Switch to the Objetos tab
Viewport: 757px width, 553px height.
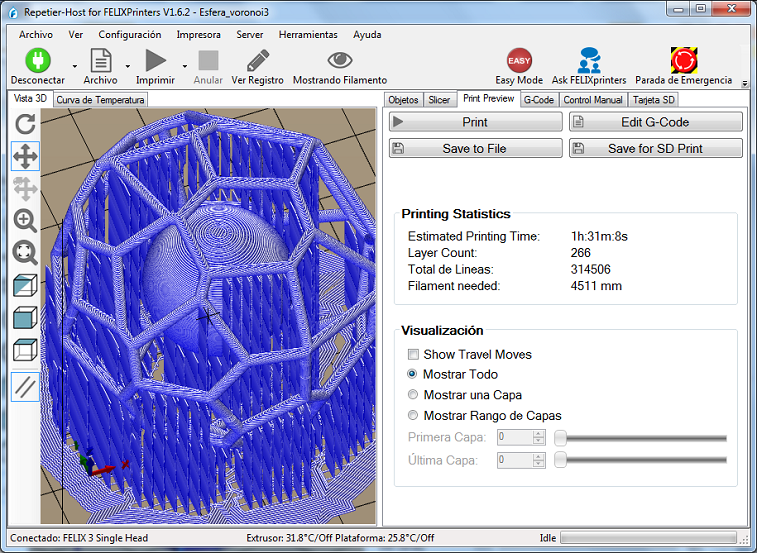coord(403,100)
